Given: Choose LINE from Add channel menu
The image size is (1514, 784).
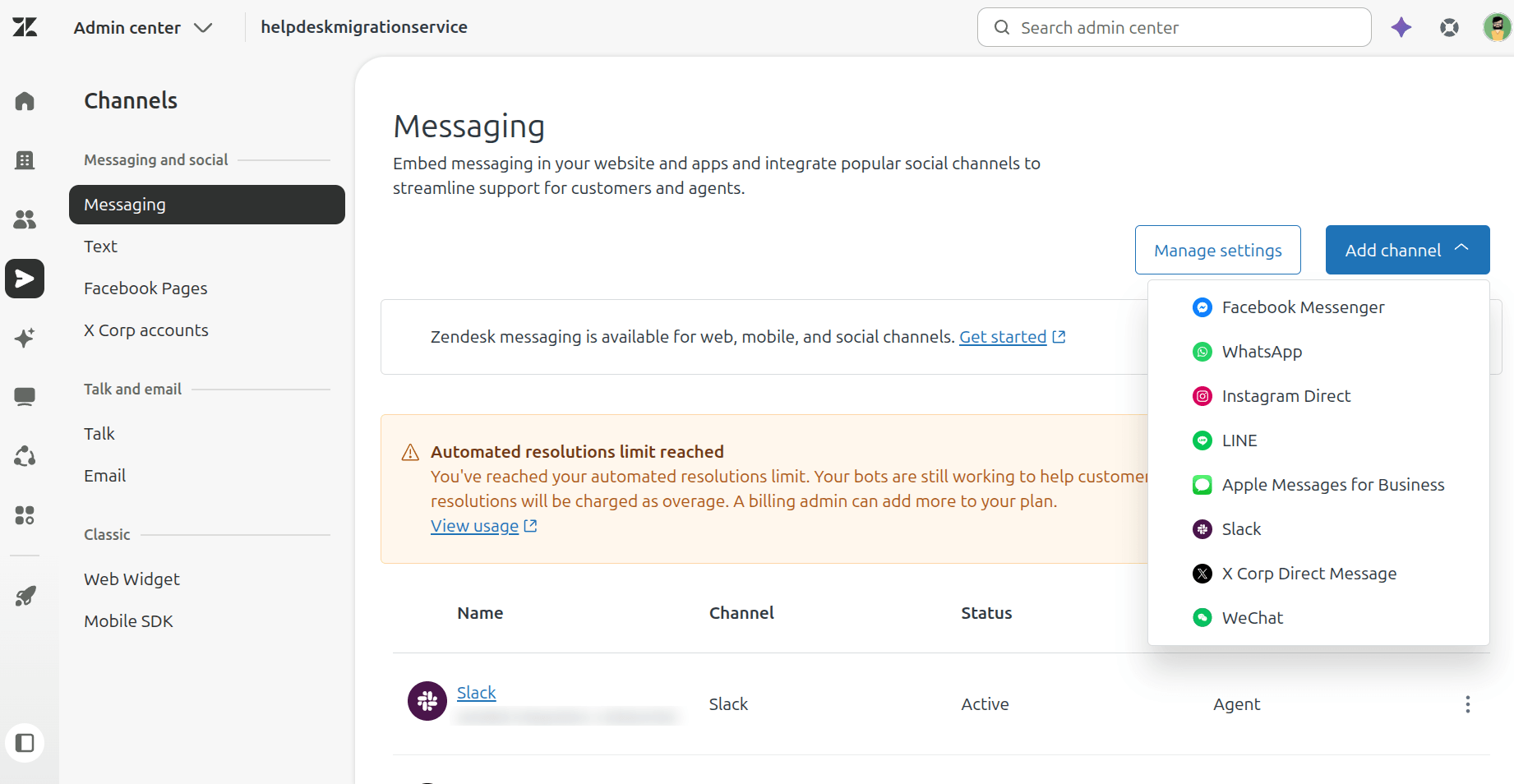Looking at the screenshot, I should point(1318,440).
